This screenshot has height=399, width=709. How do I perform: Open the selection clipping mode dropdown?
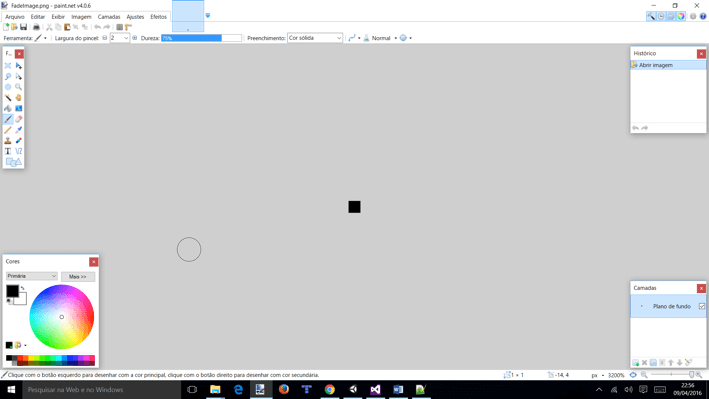[x=406, y=38]
